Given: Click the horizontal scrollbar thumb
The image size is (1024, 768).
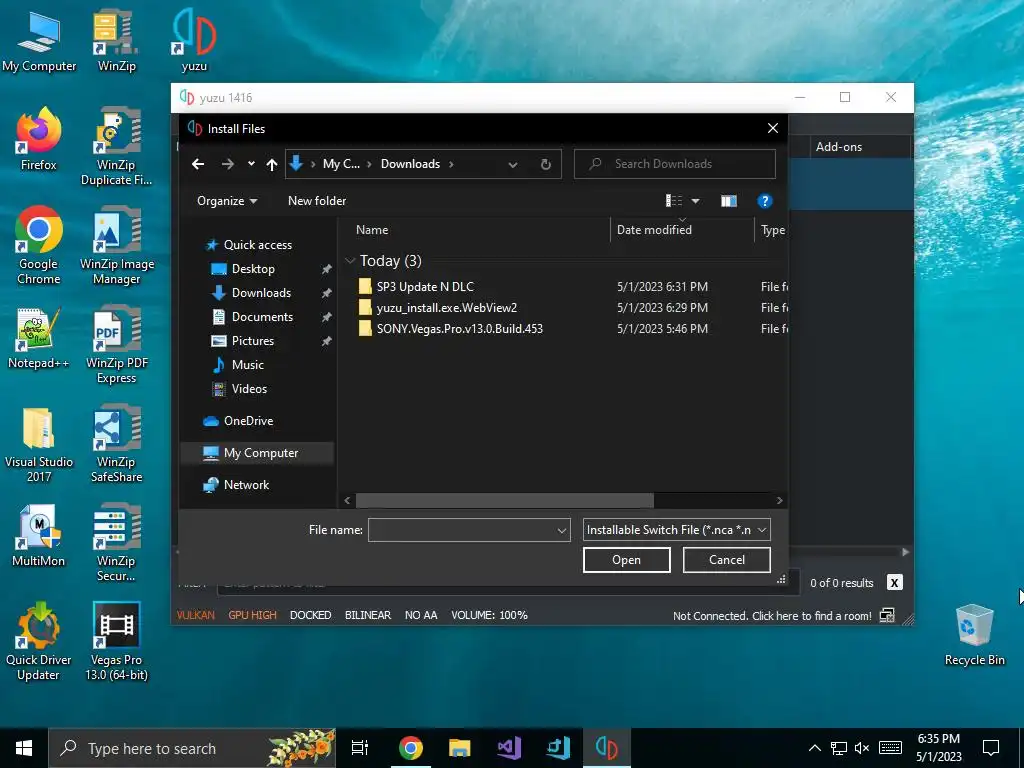Looking at the screenshot, I should (504, 500).
